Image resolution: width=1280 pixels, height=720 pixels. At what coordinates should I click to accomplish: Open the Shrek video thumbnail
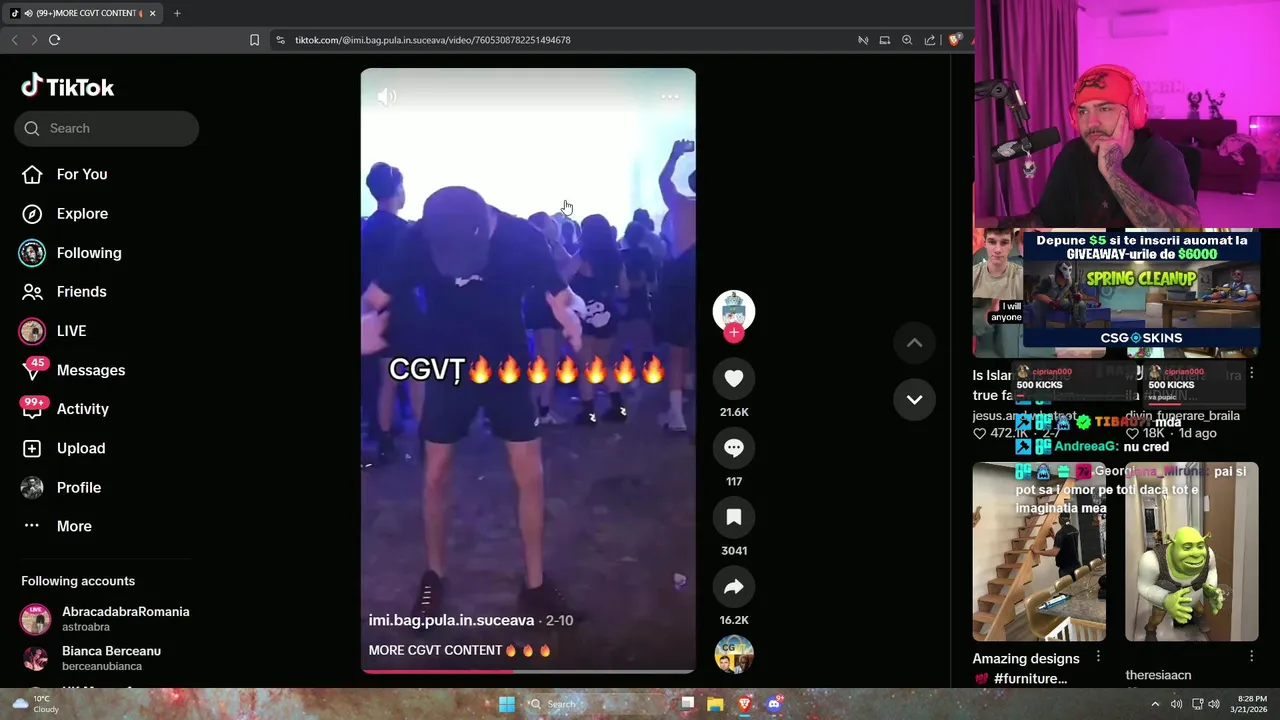[x=1191, y=551]
